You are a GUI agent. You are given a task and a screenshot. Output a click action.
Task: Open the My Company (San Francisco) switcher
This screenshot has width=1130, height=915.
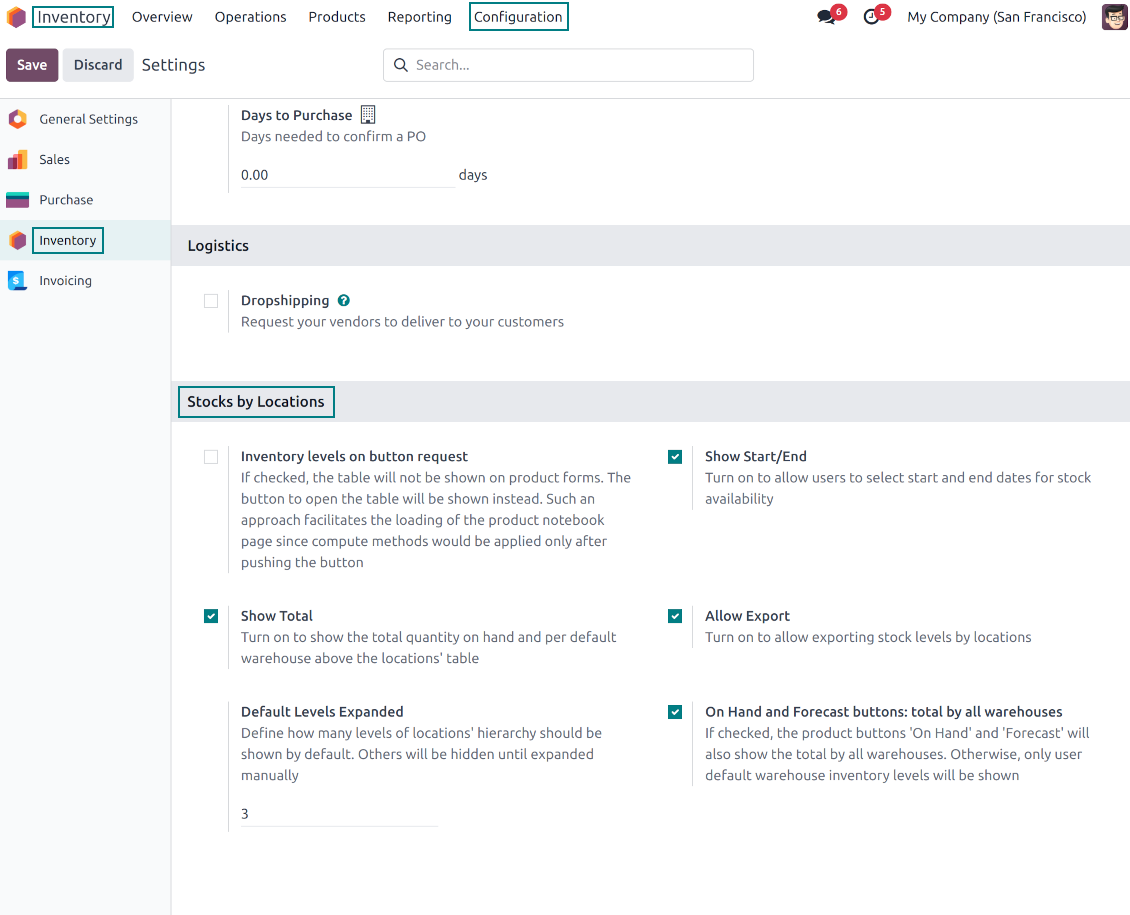tap(996, 17)
